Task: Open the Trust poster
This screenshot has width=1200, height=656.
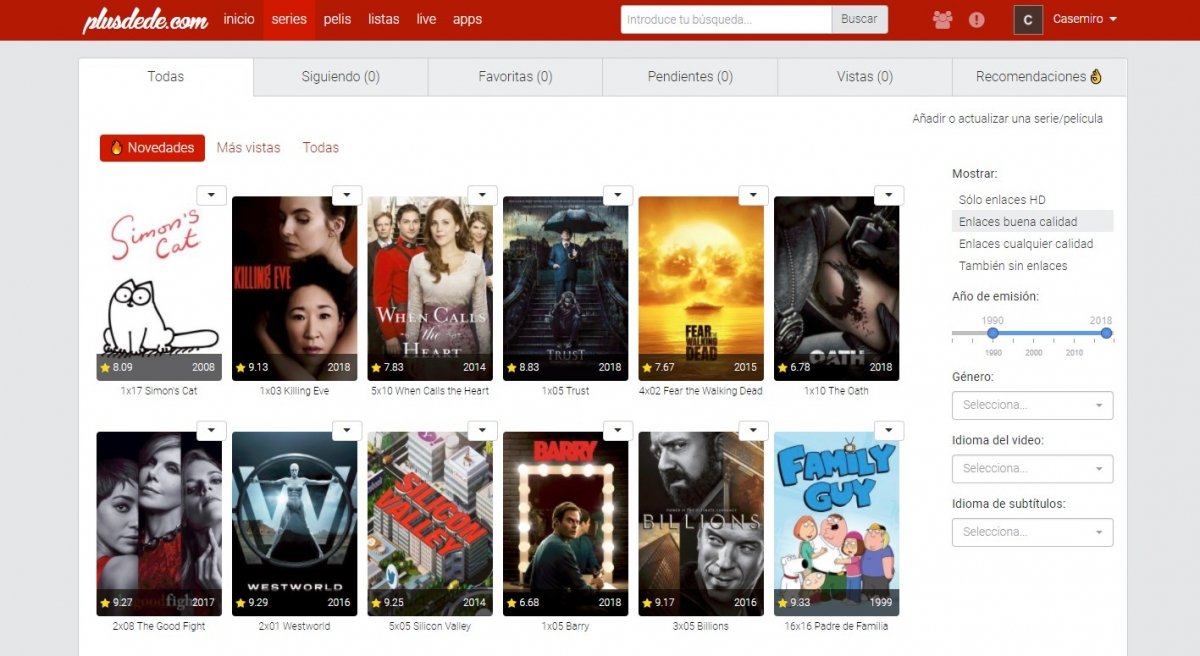Action: [566, 288]
